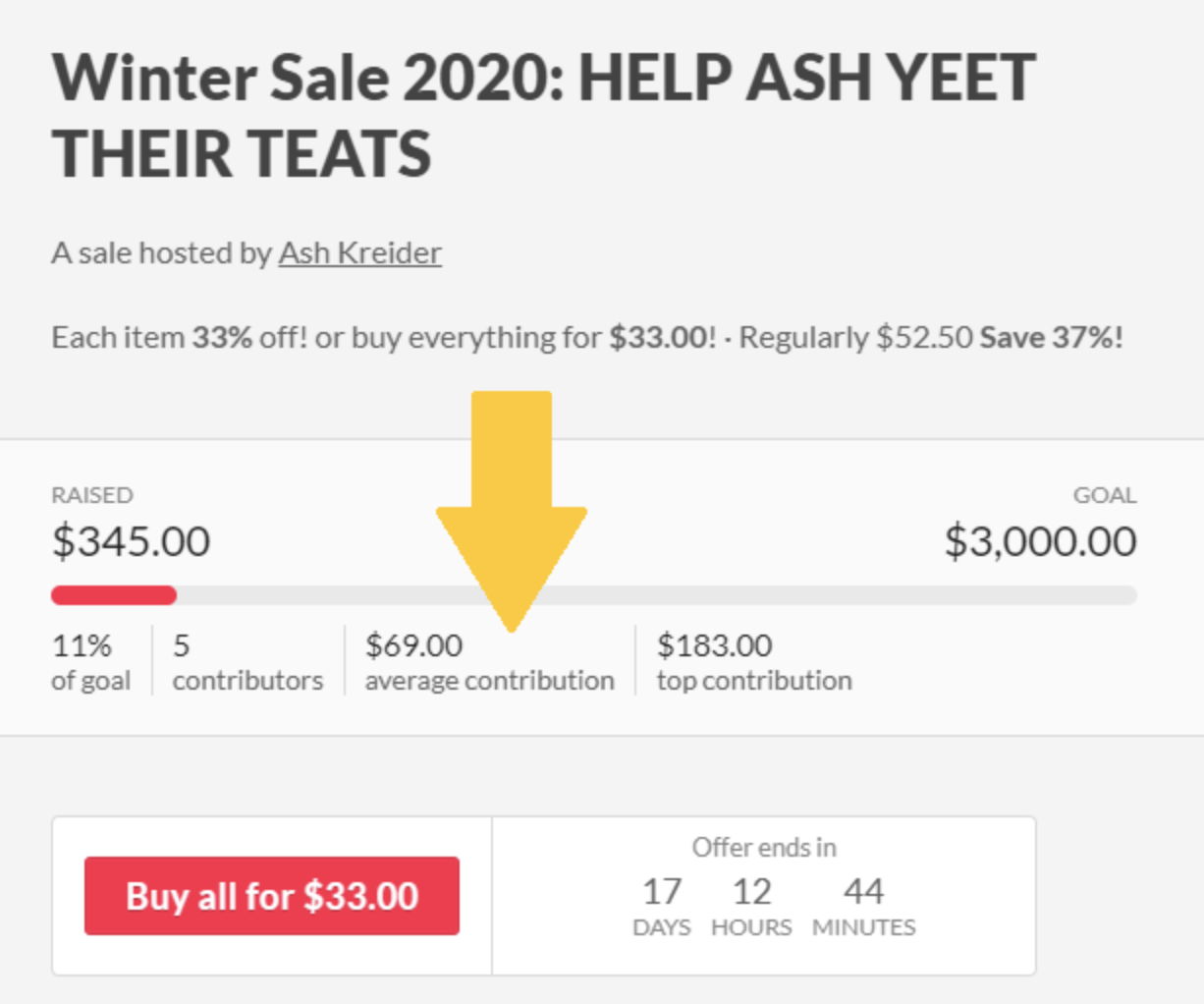This screenshot has width=1204, height=1004.
Task: Click the Offer ends in label
Action: [x=764, y=848]
